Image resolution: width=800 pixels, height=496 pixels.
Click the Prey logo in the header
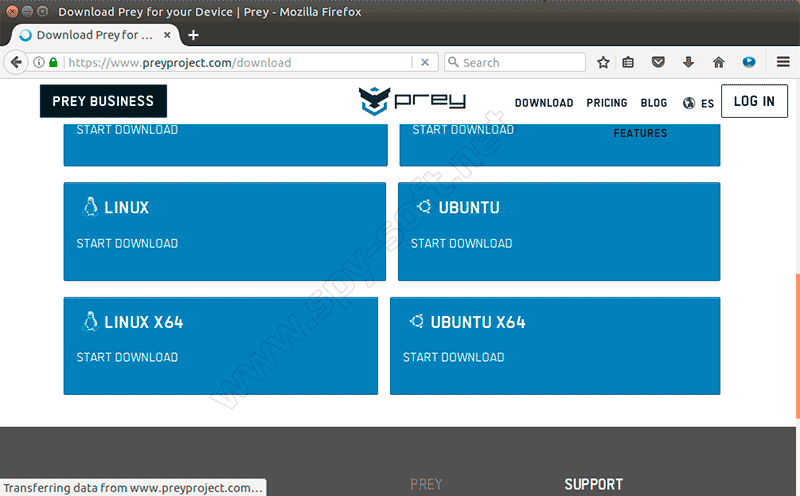click(x=412, y=101)
